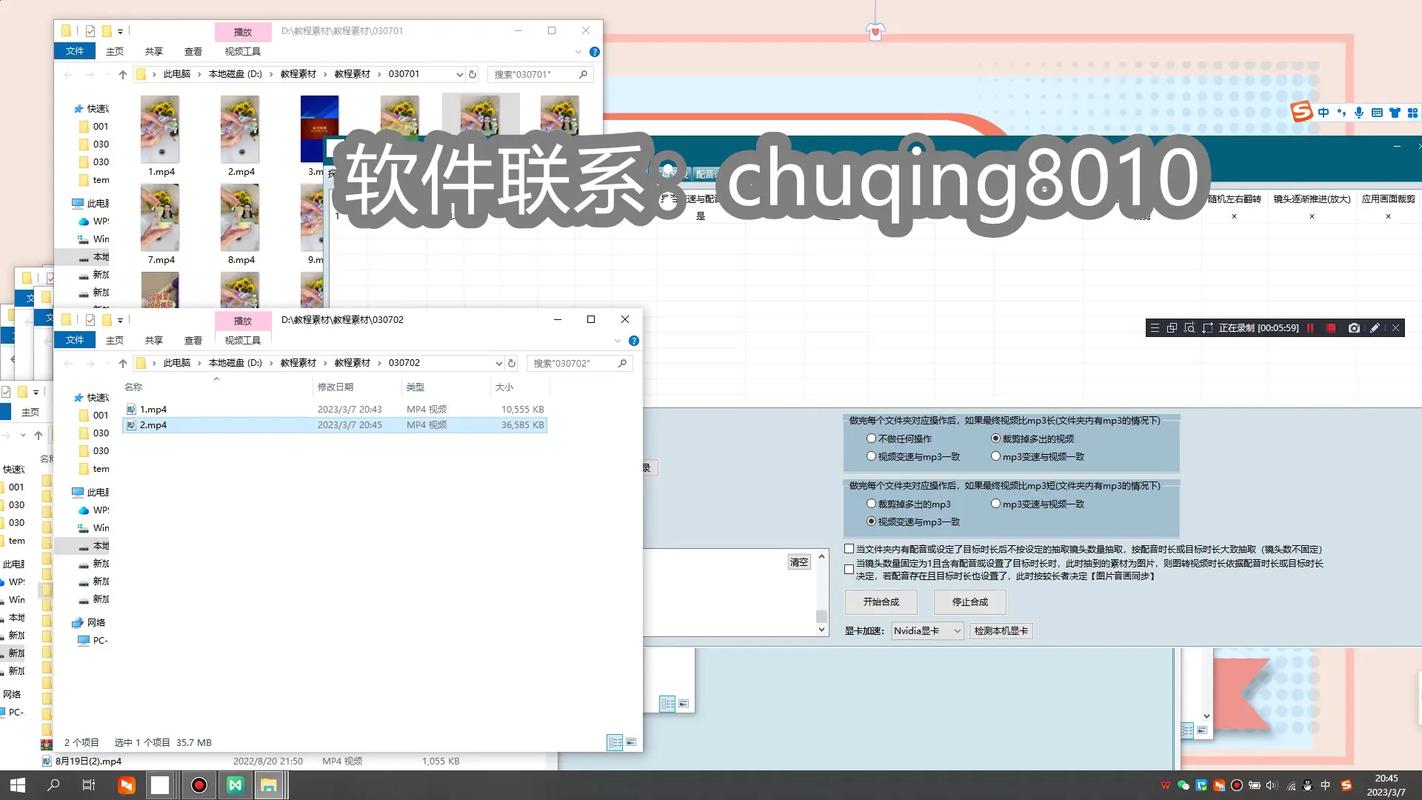Open 查看 tab in 030701 window
Viewport: 1422px width, 800px height.
pos(193,51)
